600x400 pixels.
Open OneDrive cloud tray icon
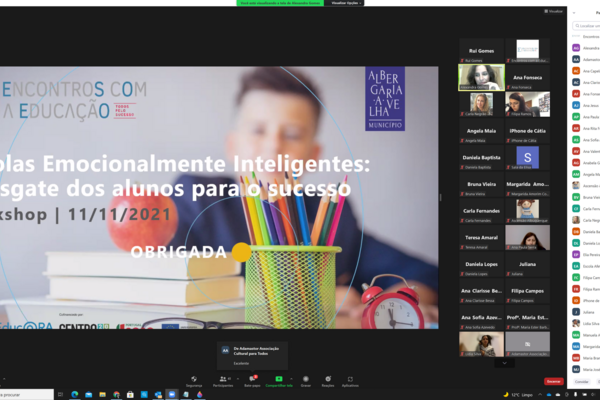tap(549, 395)
